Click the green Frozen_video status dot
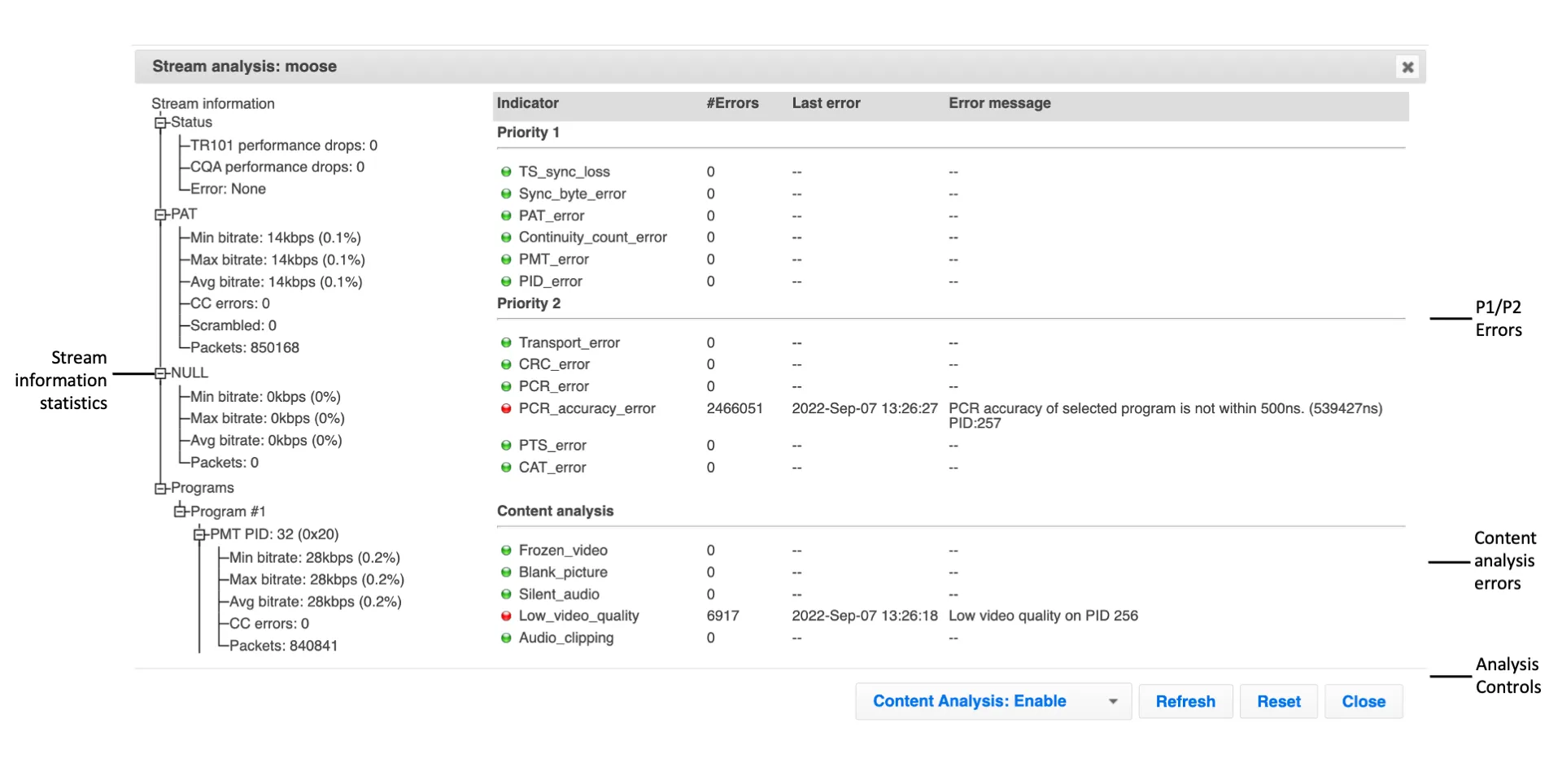This screenshot has width=1562, height=784. (x=506, y=551)
